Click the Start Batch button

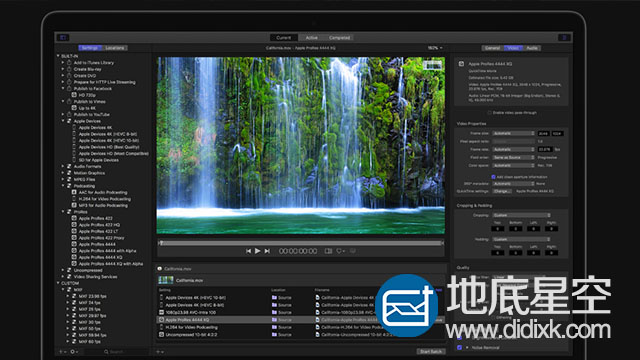431,351
